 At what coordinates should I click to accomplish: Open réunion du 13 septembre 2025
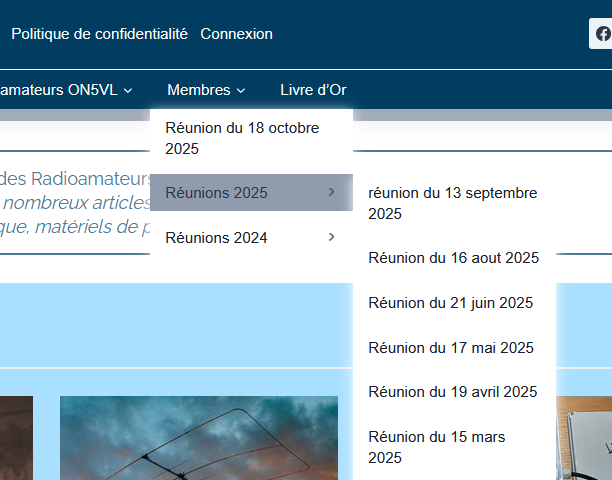(x=453, y=203)
